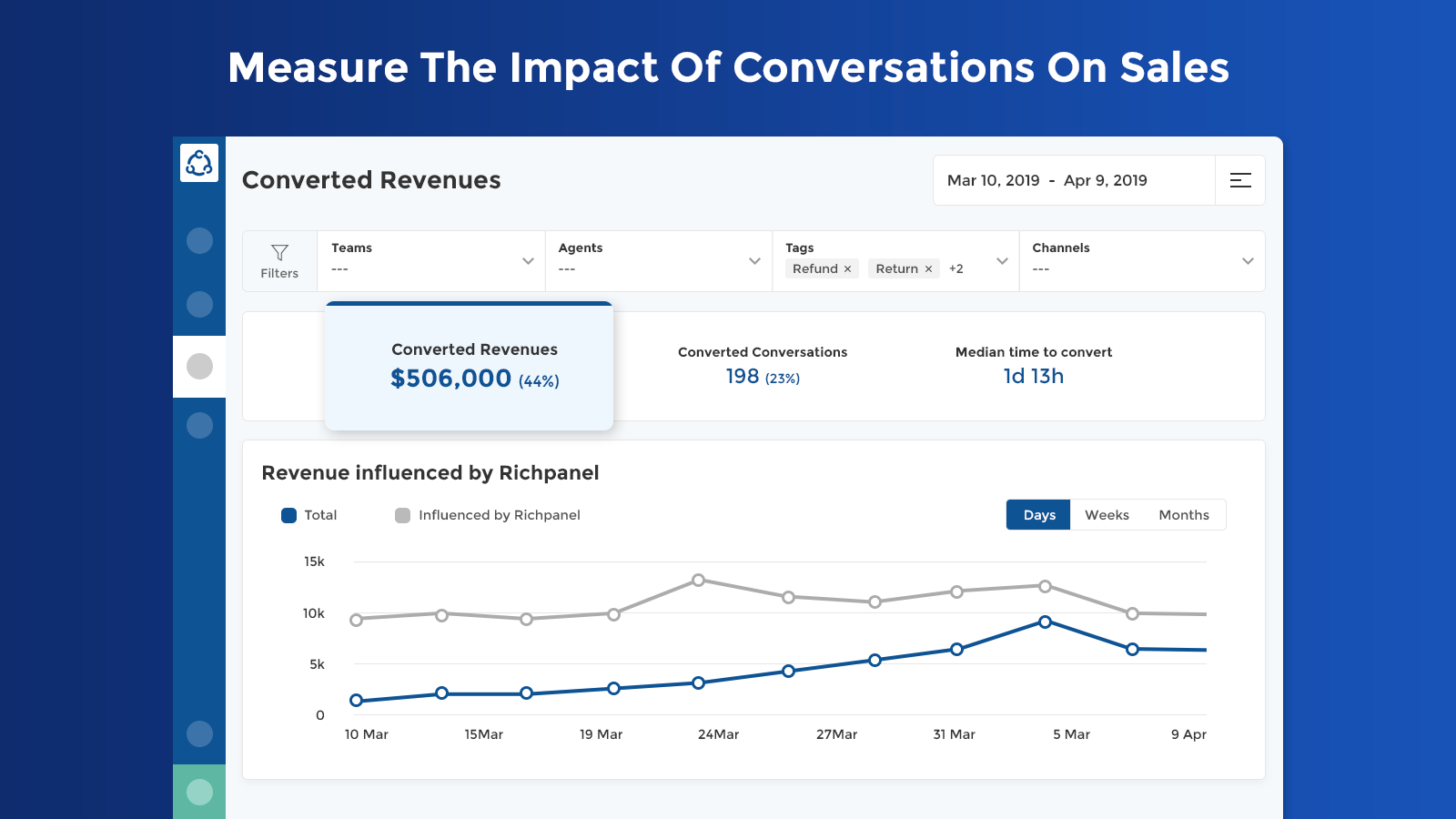Screen dimensions: 1456x819
Task: Remove the Refund tag with its x
Action: click(x=847, y=269)
